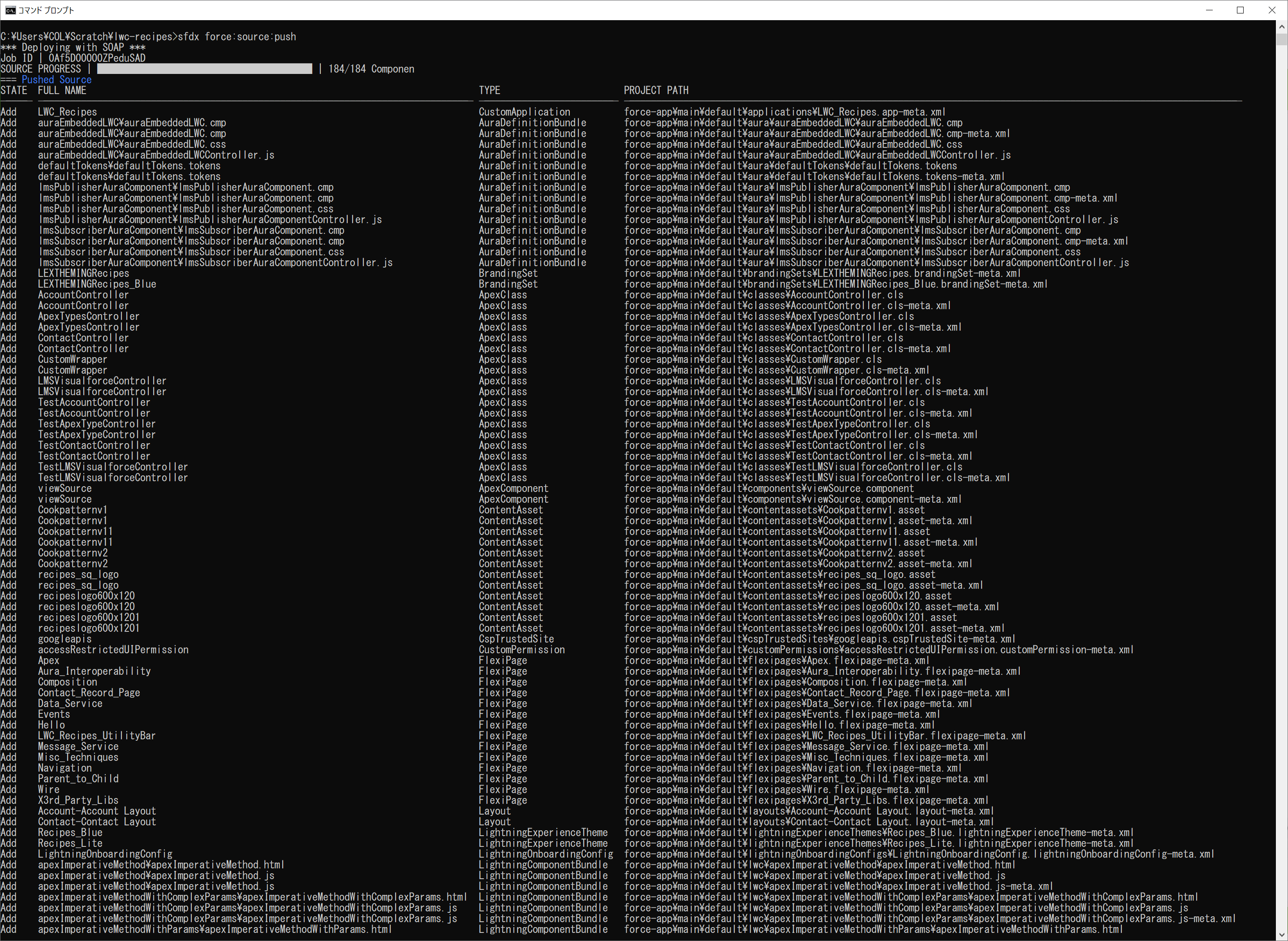Click the scrollbar up arrow
Viewport: 1288px width, 941px height.
pyautogui.click(x=1282, y=26)
